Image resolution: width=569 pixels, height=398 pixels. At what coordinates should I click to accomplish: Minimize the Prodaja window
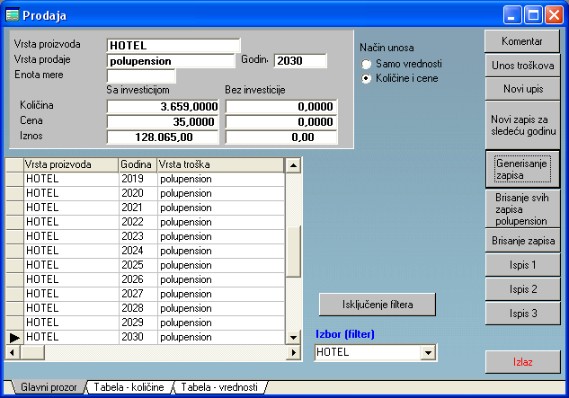click(512, 15)
